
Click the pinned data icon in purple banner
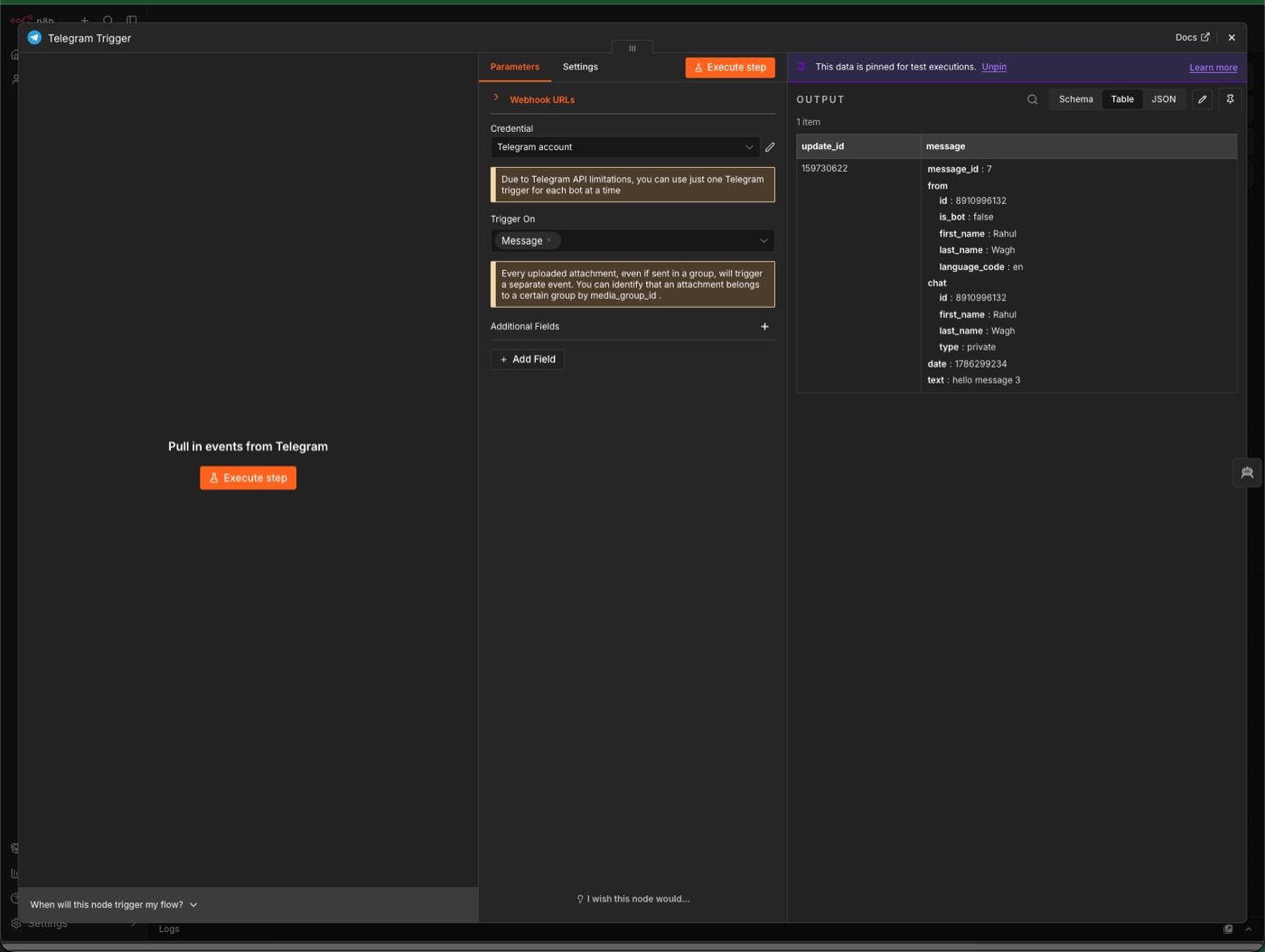[x=801, y=67]
